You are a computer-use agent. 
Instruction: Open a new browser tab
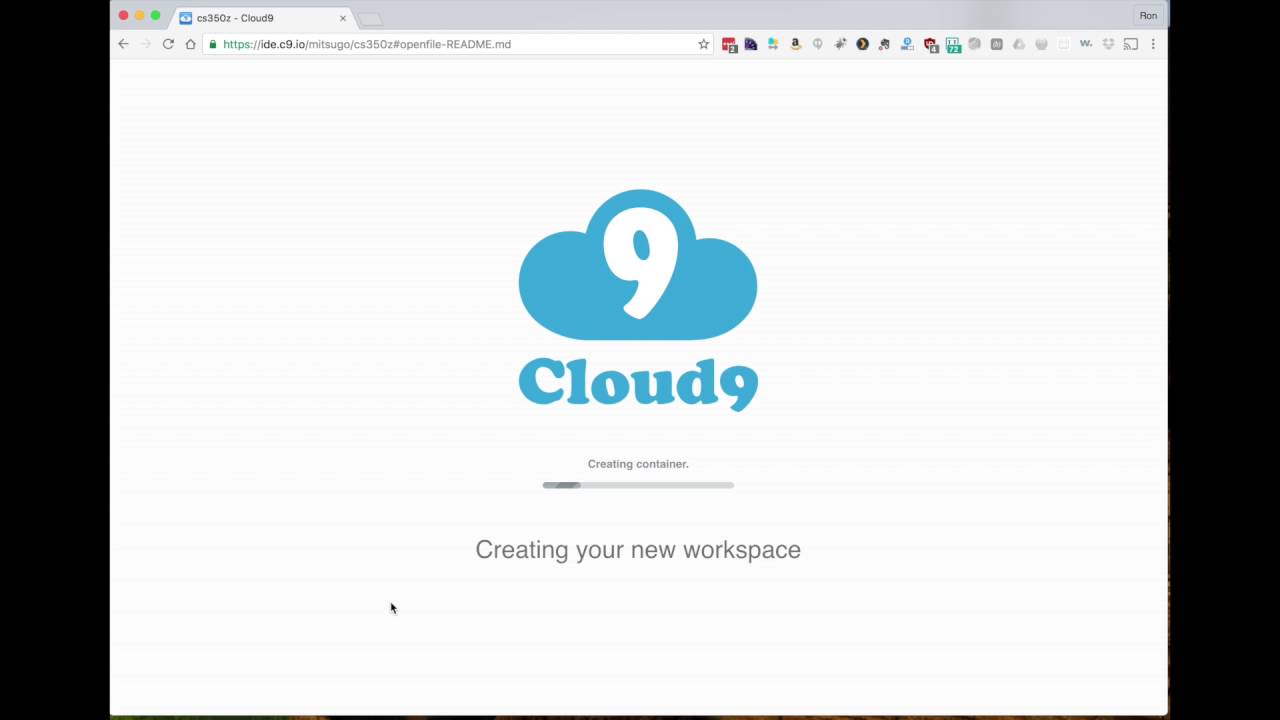pyautogui.click(x=370, y=19)
